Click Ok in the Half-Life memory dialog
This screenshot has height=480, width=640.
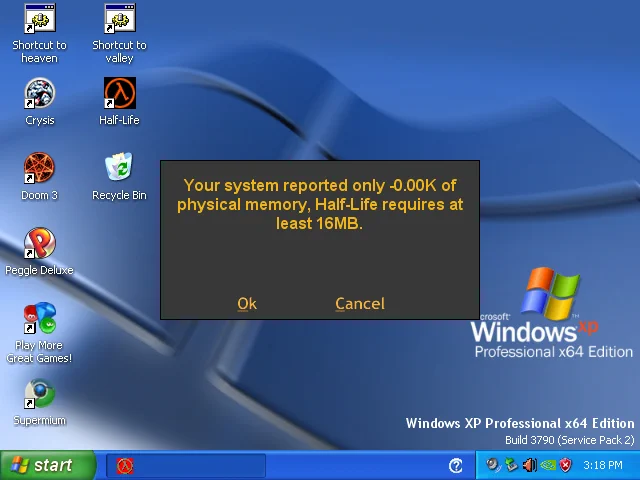[x=247, y=304]
